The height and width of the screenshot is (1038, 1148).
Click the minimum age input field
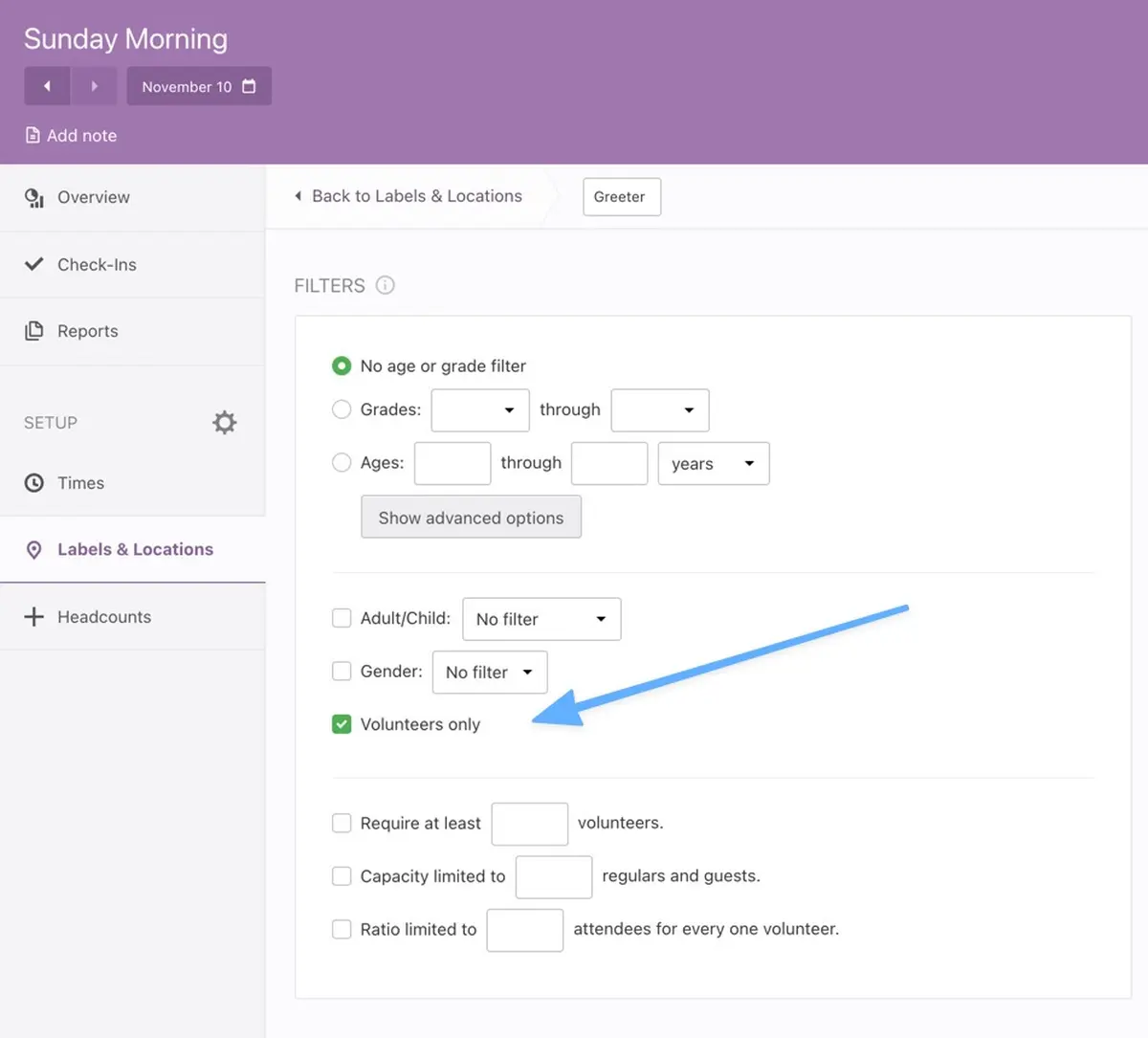[x=453, y=463]
